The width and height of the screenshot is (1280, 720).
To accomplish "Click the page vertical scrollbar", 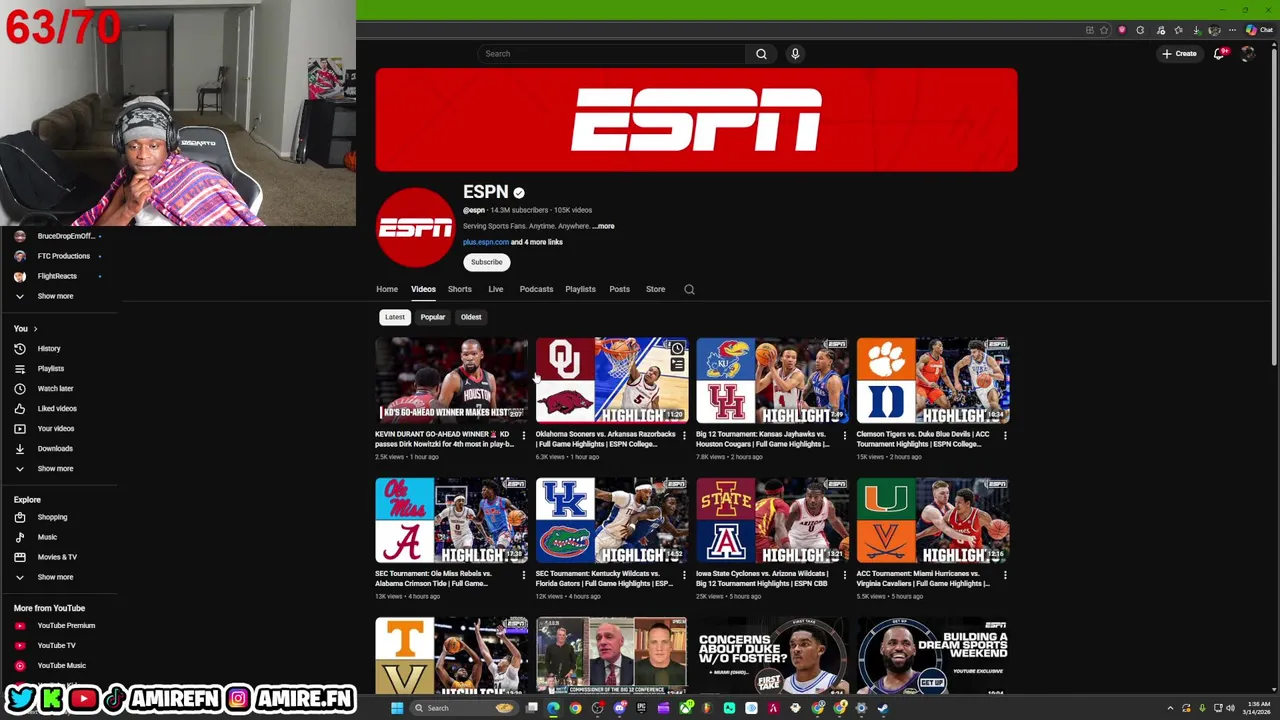I will [x=1273, y=205].
